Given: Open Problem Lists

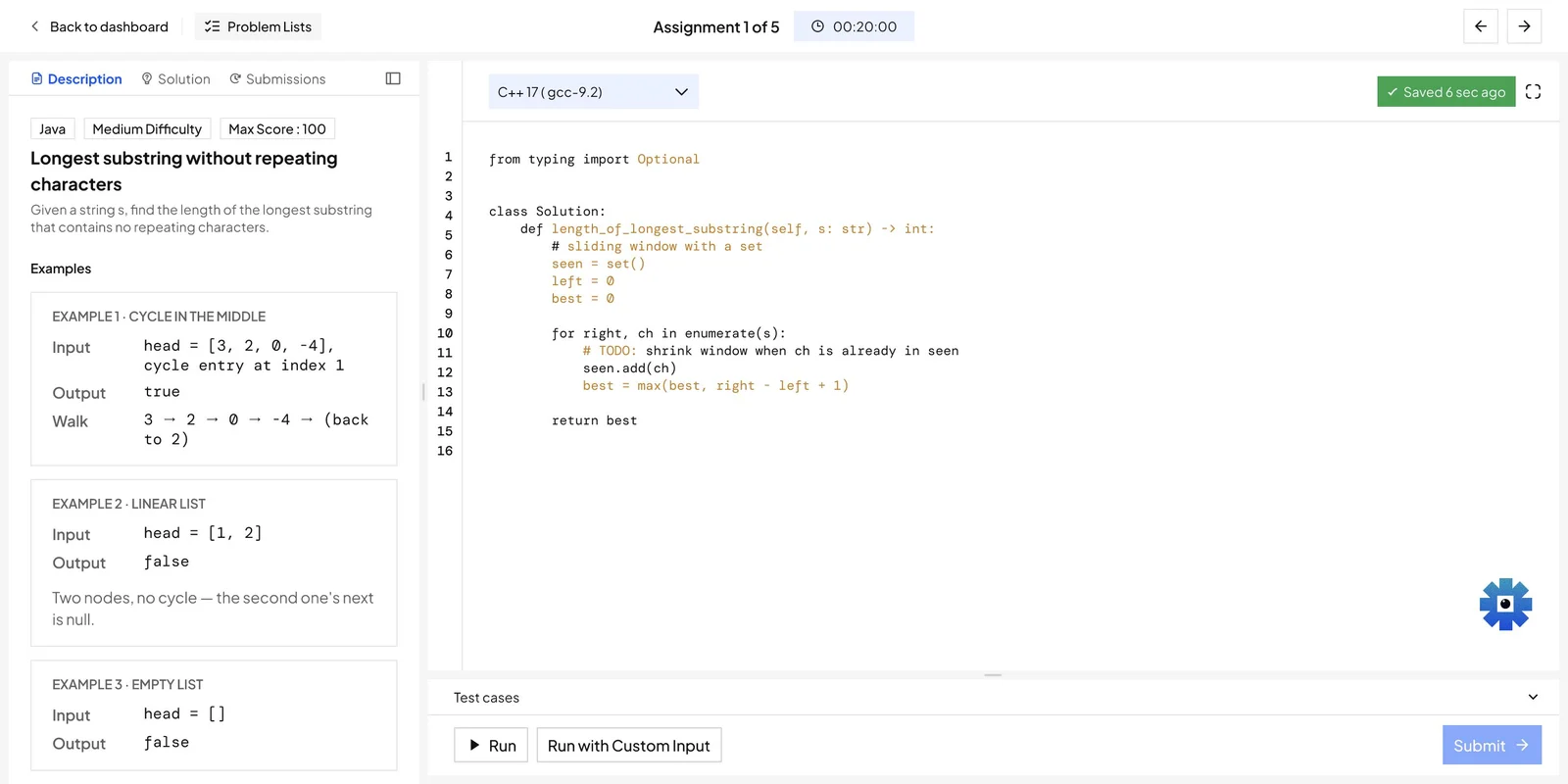Looking at the screenshot, I should (x=258, y=26).
